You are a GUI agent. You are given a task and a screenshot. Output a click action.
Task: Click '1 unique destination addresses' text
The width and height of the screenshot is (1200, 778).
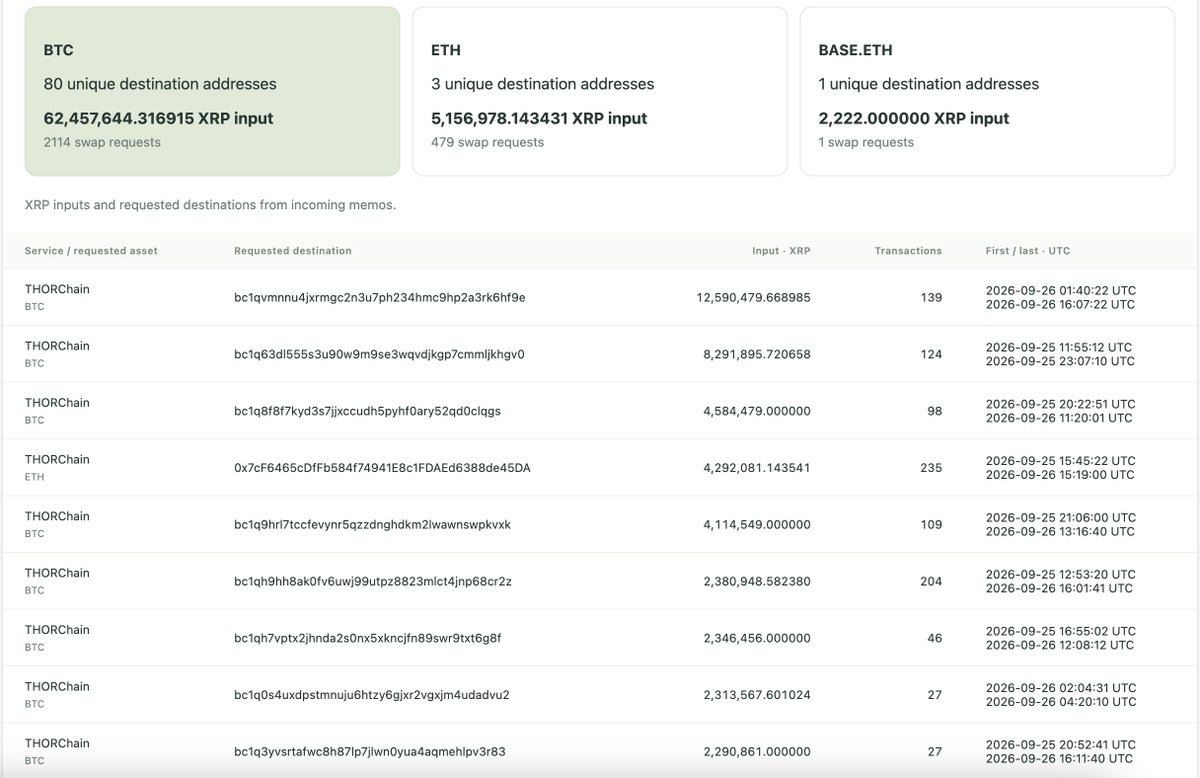pyautogui.click(x=929, y=84)
